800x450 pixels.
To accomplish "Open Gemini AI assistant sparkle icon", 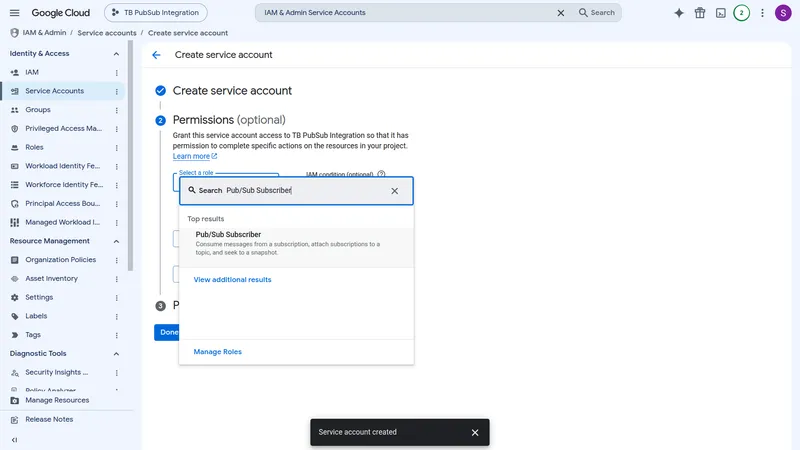I will coord(679,13).
